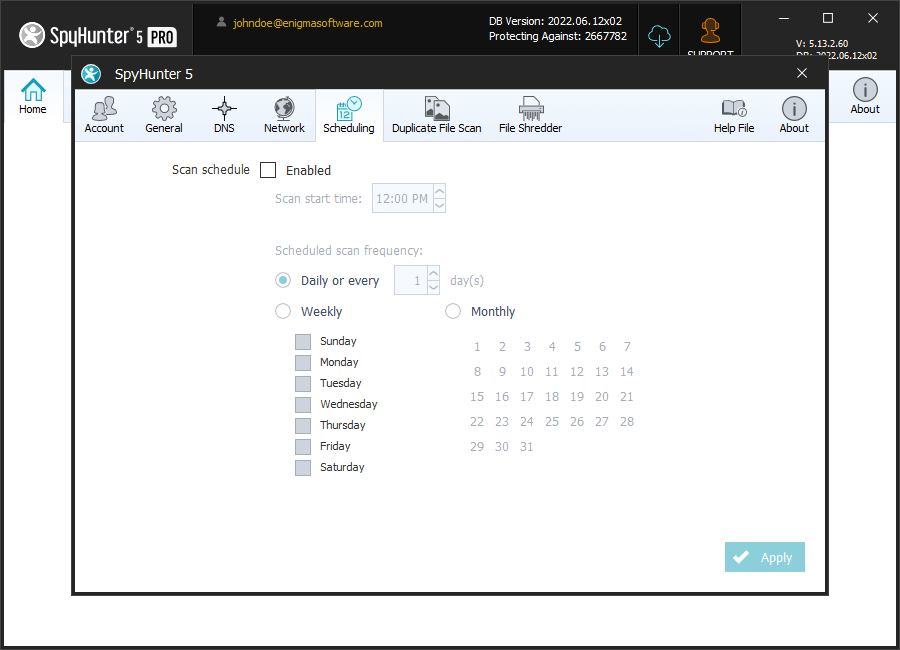
Task: Increase the scan start time stepper
Action: 440,192
